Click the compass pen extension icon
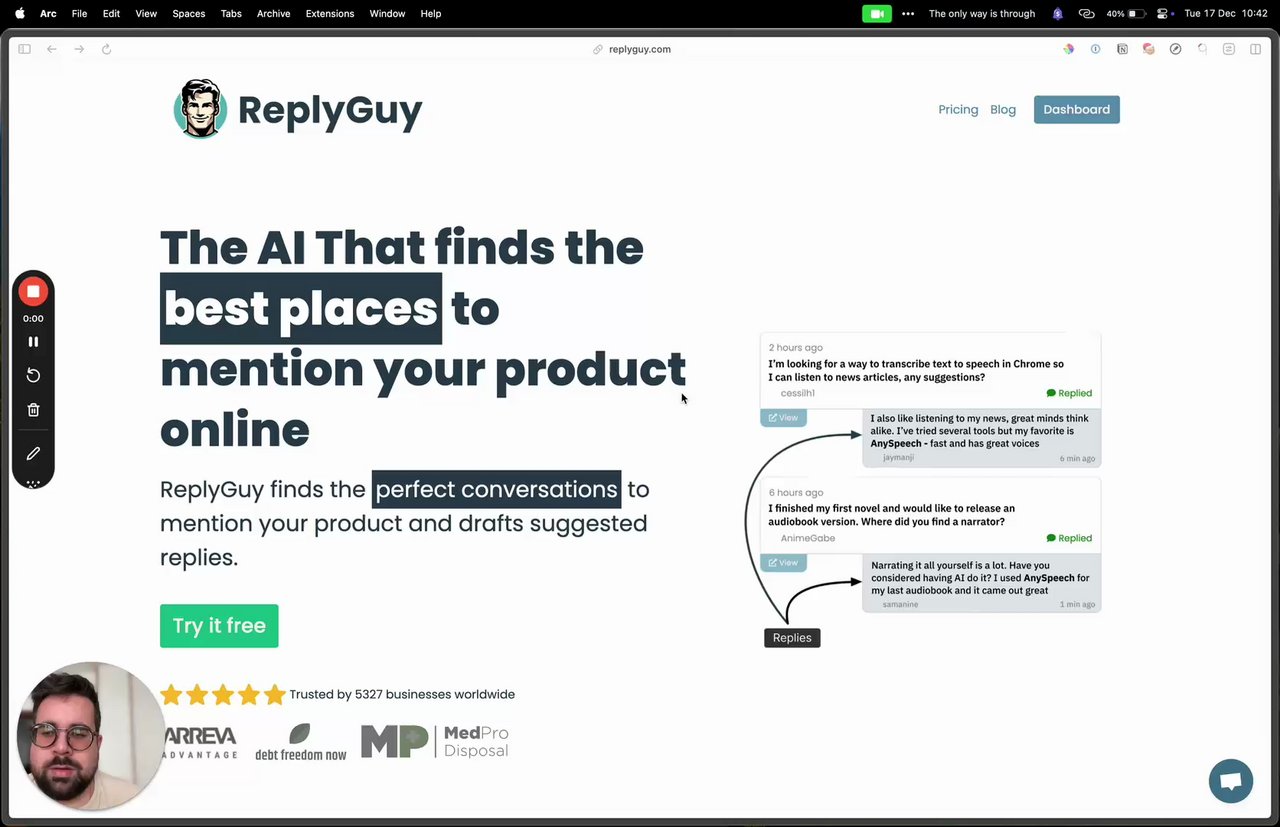 click(x=1176, y=49)
